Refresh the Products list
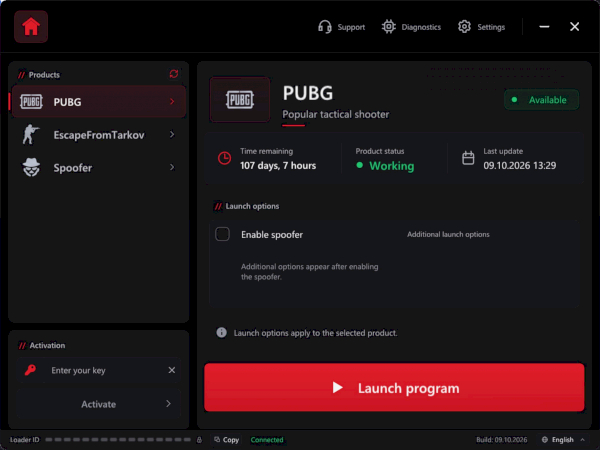 click(x=174, y=74)
